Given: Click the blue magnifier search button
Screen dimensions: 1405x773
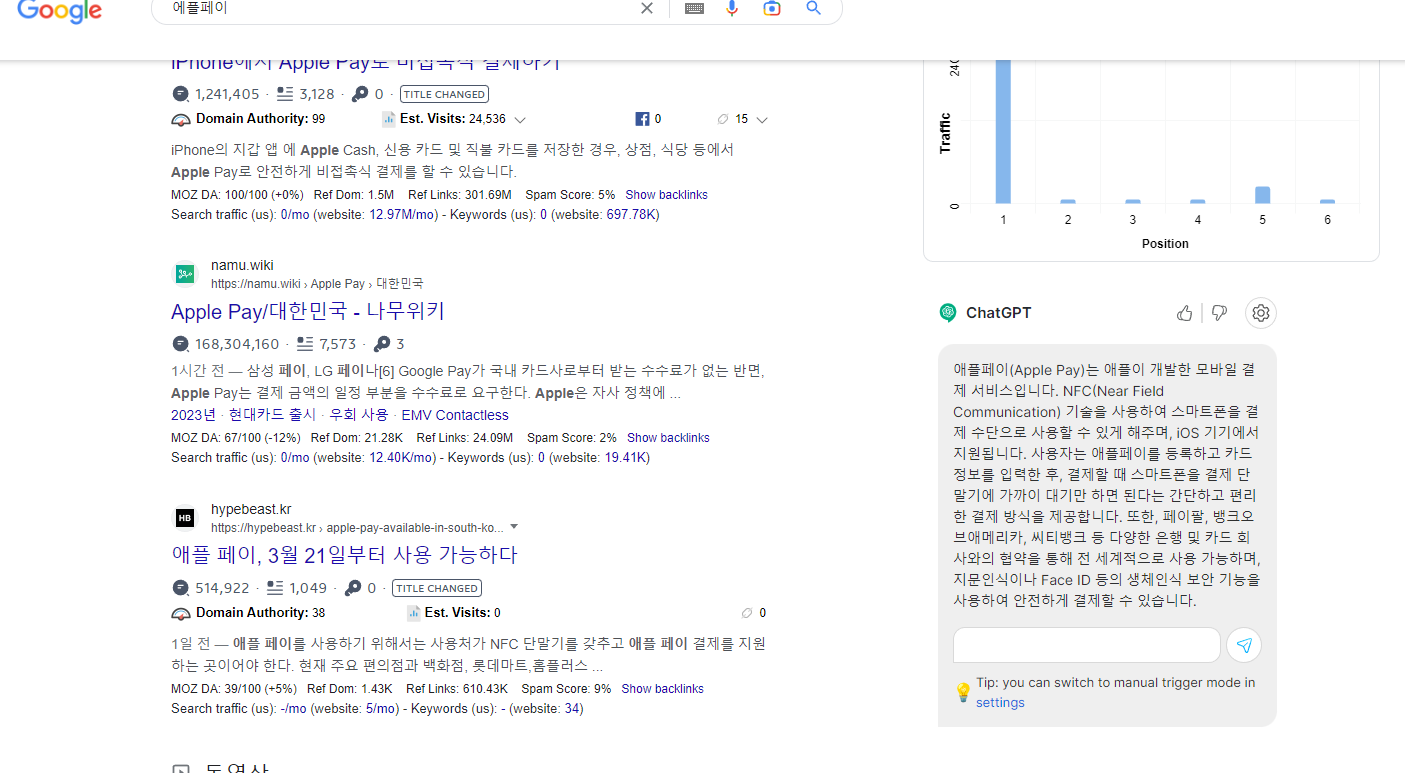Looking at the screenshot, I should coord(814,8).
